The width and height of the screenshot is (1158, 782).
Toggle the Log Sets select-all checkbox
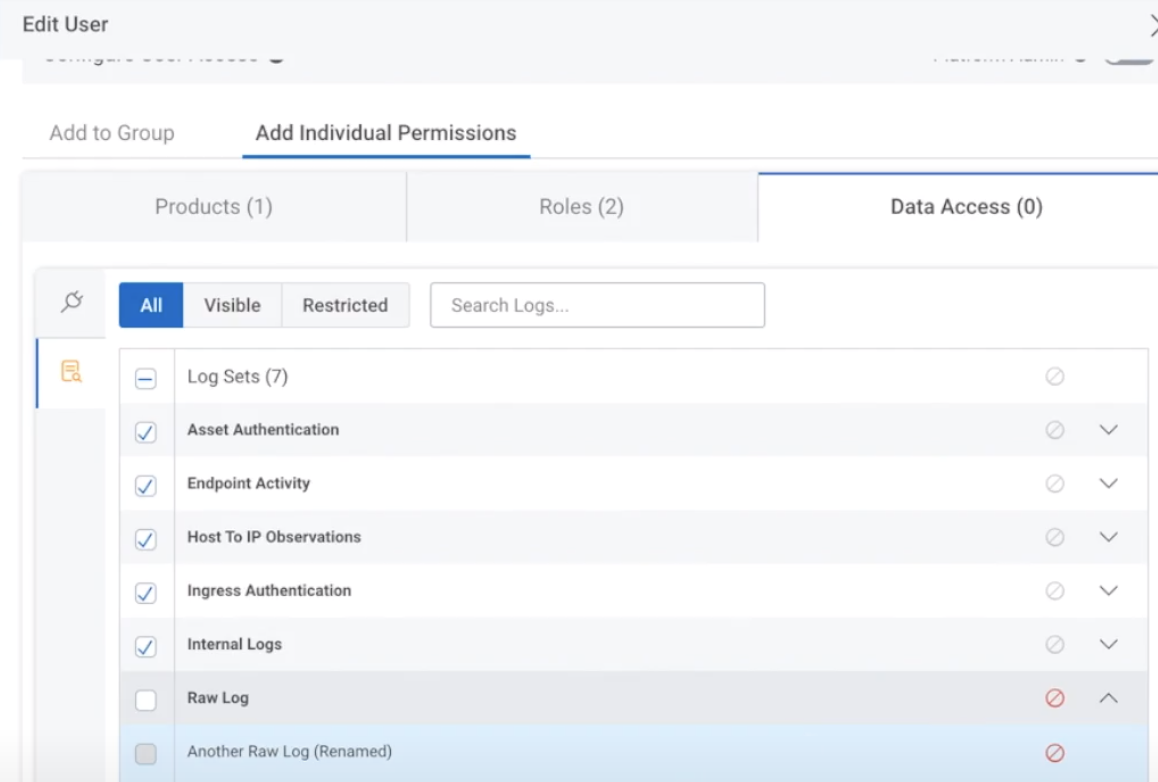pyautogui.click(x=145, y=379)
